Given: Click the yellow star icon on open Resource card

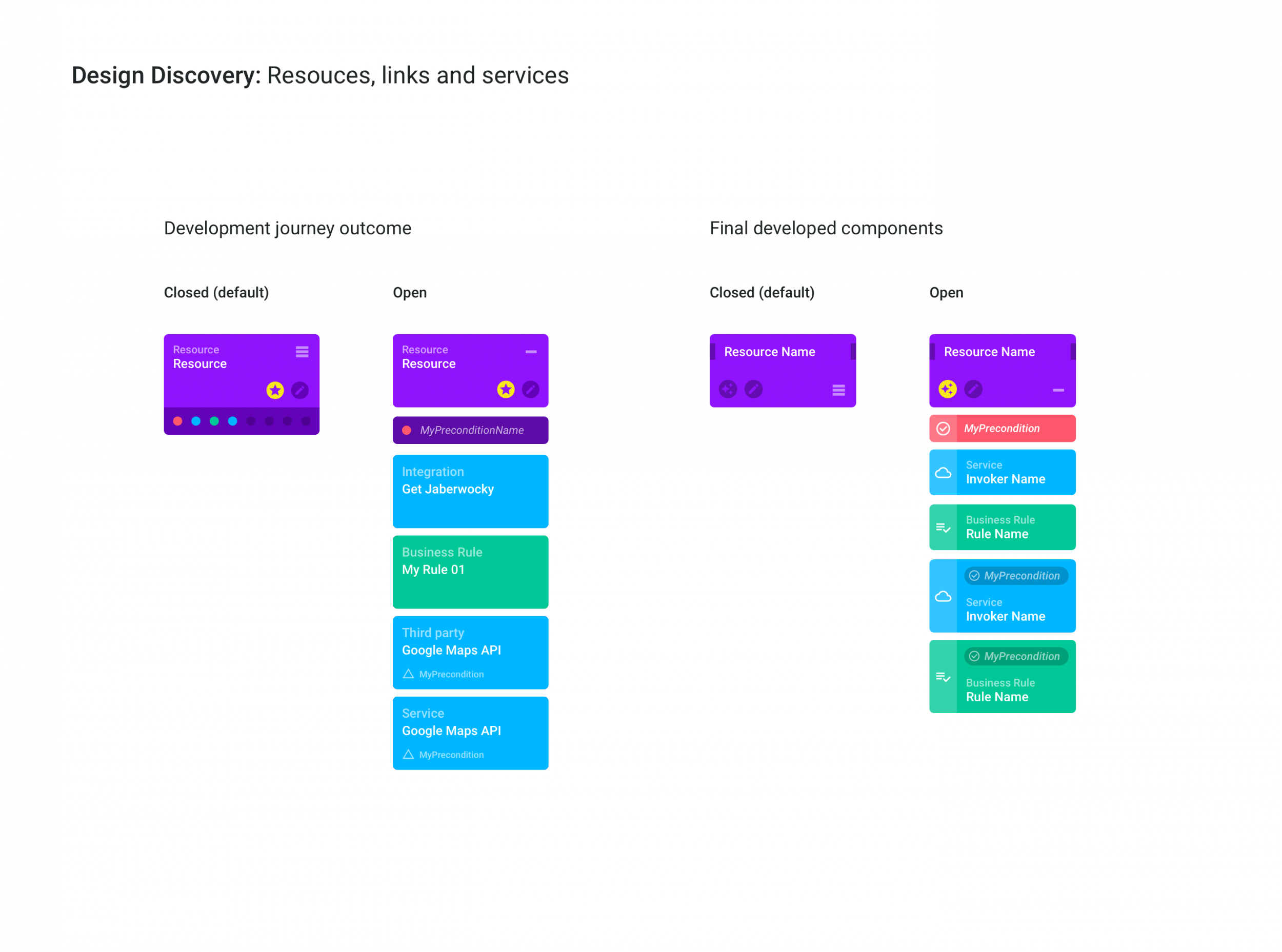Looking at the screenshot, I should point(506,390).
